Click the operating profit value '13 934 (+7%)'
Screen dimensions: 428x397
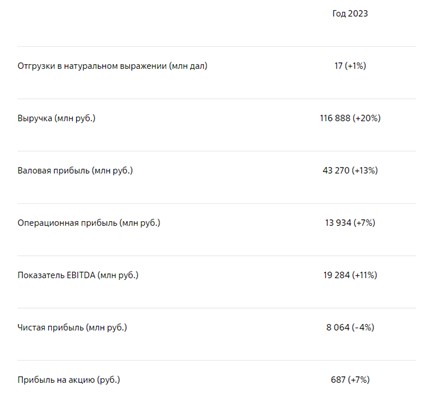(350, 223)
